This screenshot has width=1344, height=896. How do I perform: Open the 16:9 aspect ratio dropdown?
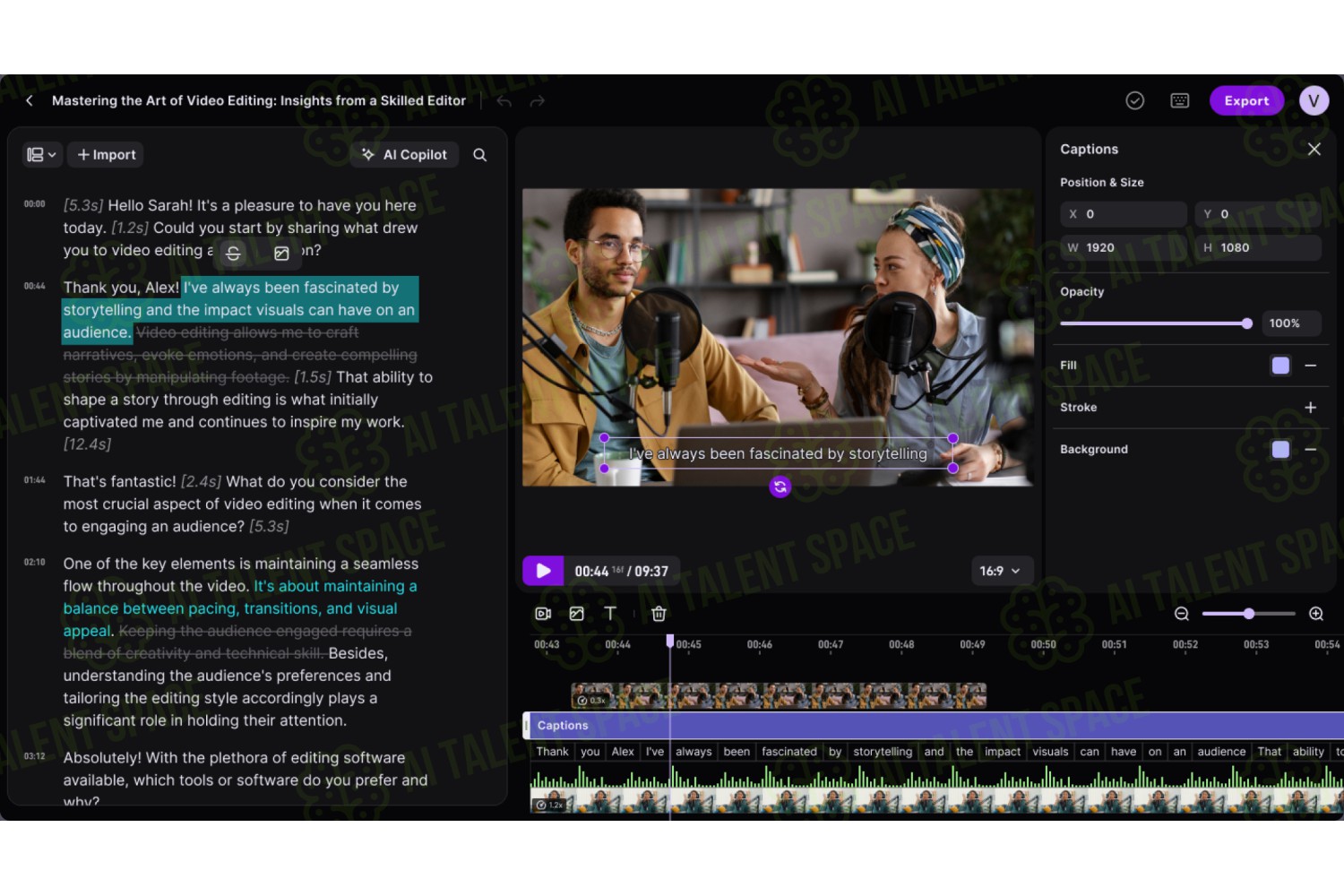coord(1001,571)
